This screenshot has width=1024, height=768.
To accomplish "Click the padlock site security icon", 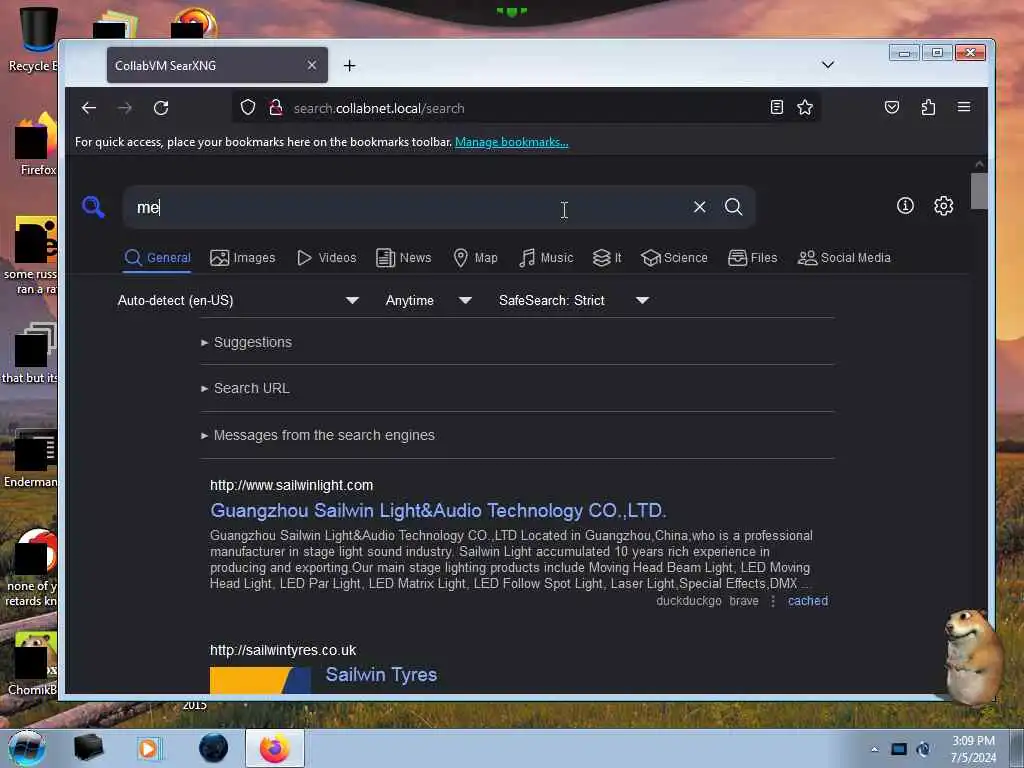I will [276, 107].
